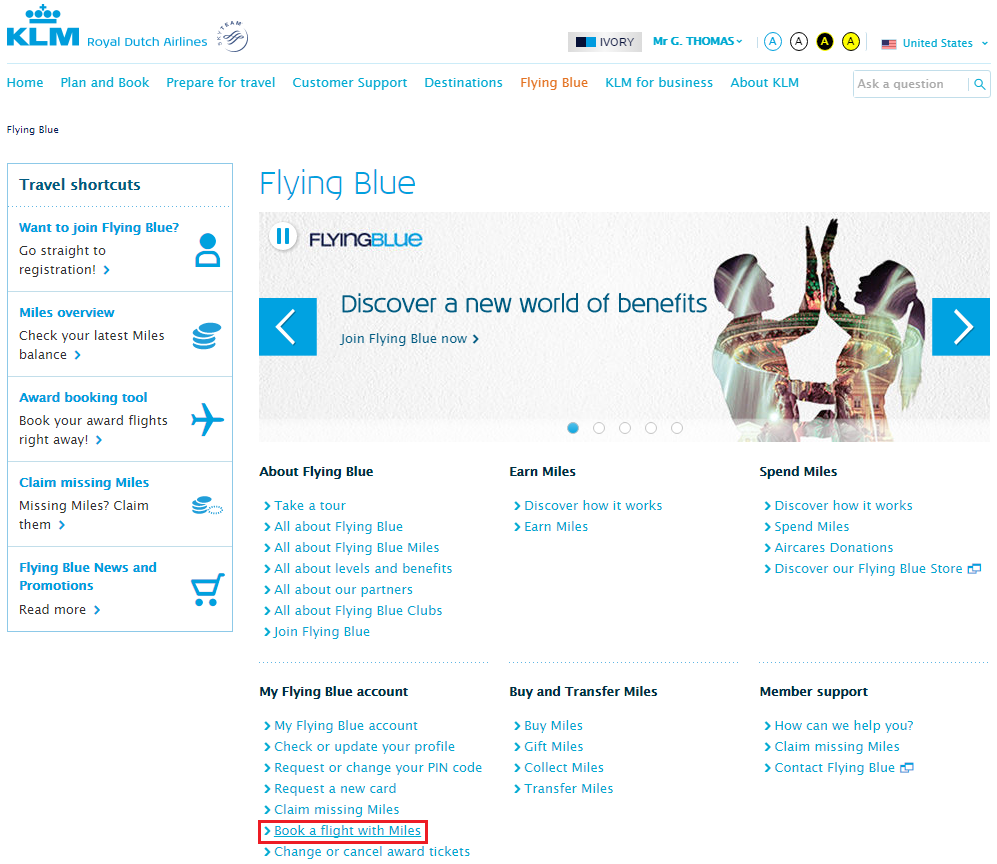This screenshot has height=864, width=997.
Task: Click the Miles overview coins icon
Action: point(206,334)
